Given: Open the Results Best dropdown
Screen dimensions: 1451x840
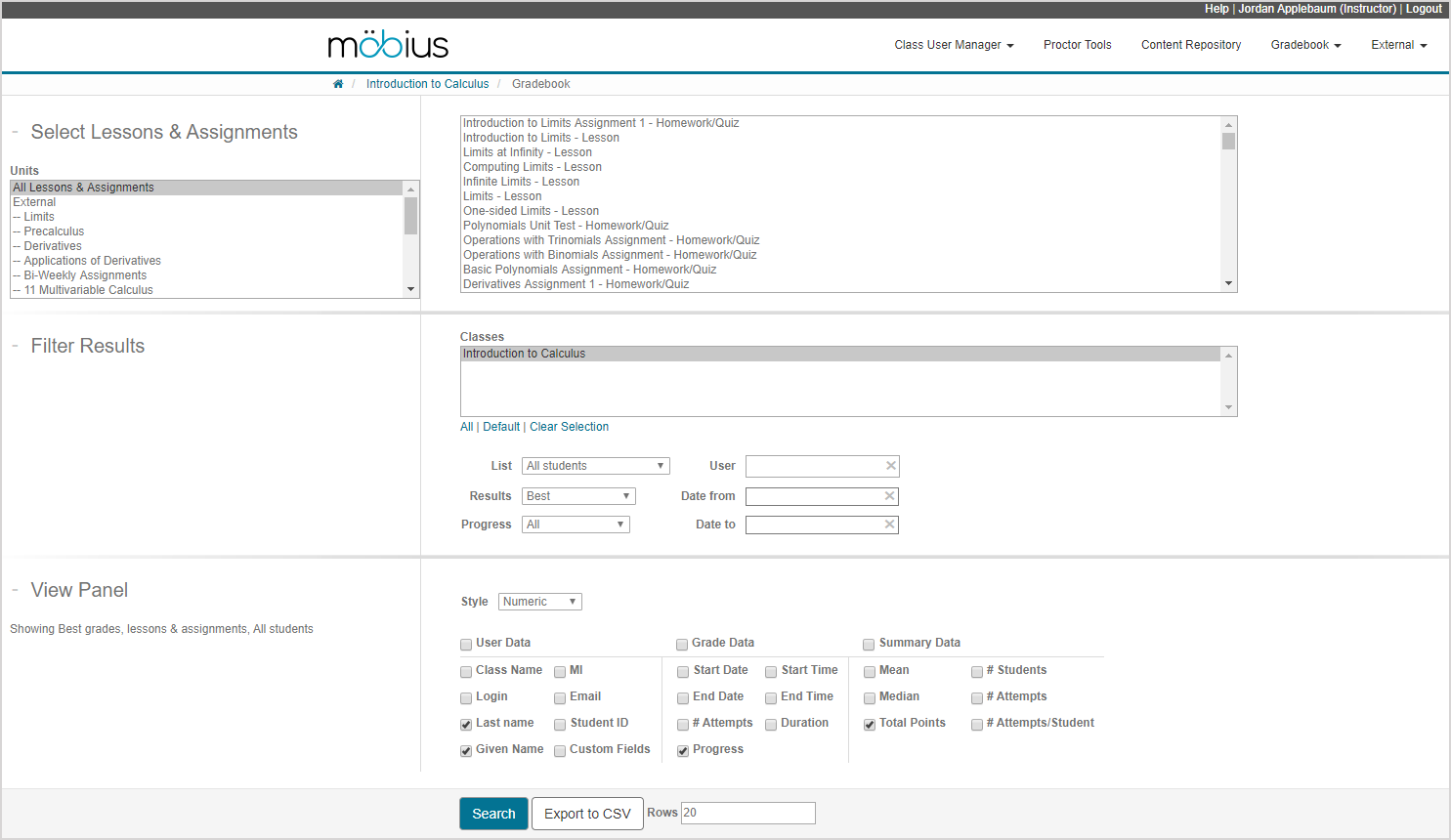Looking at the screenshot, I should click(x=578, y=496).
